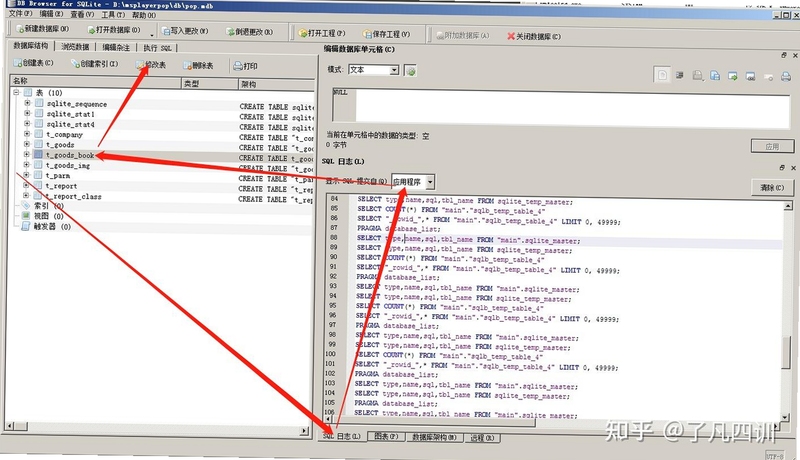Undock the Edit Database Cell panel
800x460 pixels.
click(x=784, y=55)
